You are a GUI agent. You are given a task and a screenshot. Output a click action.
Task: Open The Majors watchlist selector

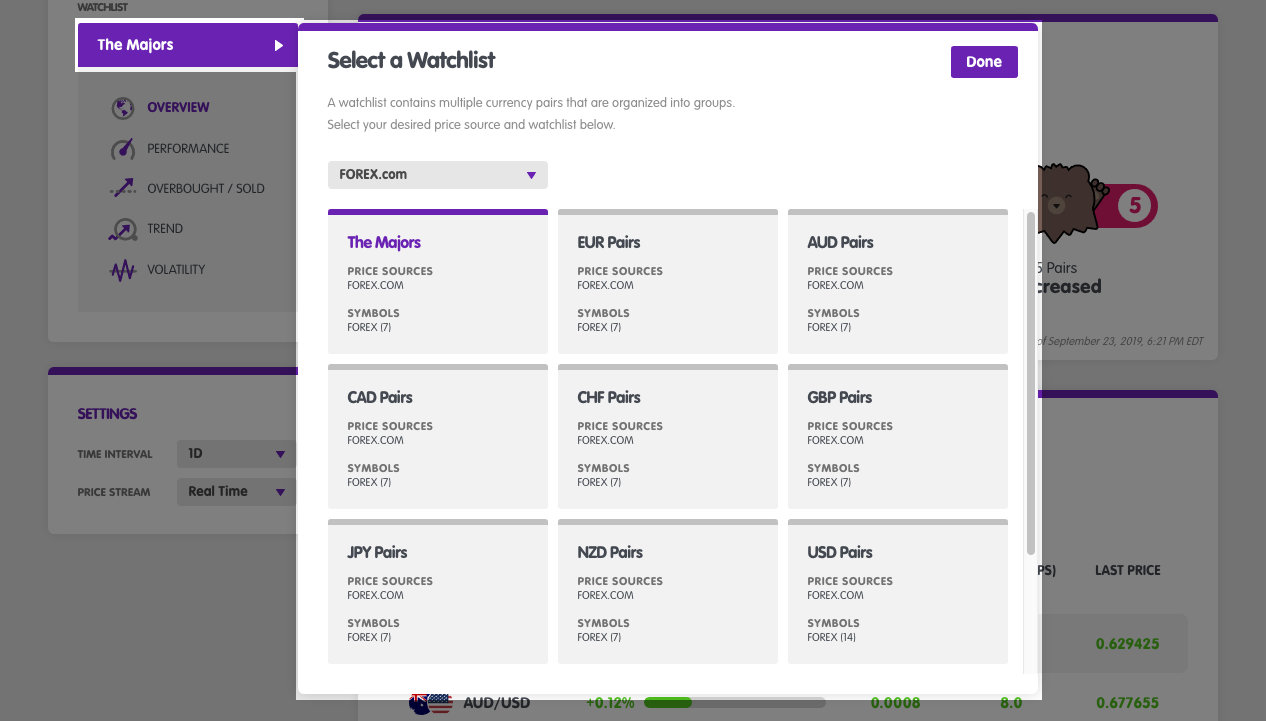pos(189,45)
